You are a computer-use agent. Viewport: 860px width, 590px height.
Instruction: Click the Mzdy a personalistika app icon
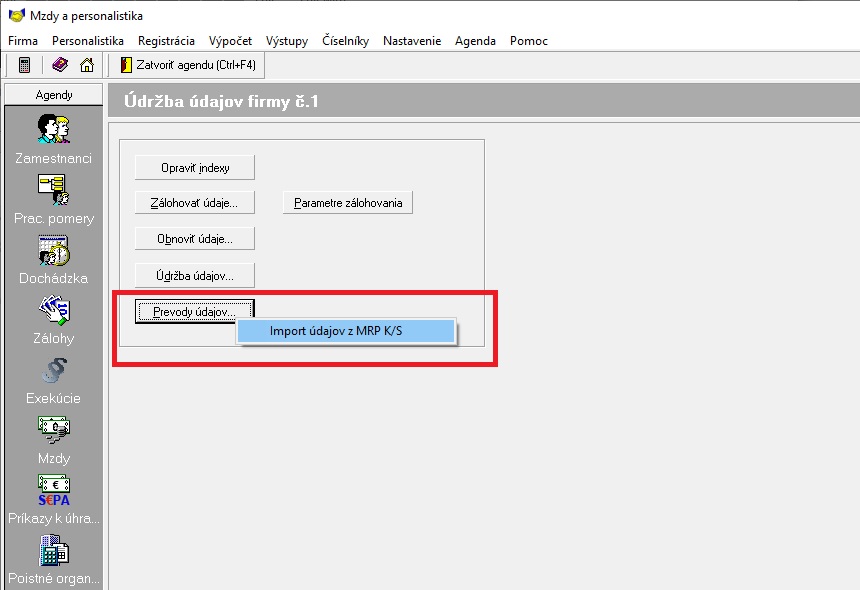tap(17, 16)
